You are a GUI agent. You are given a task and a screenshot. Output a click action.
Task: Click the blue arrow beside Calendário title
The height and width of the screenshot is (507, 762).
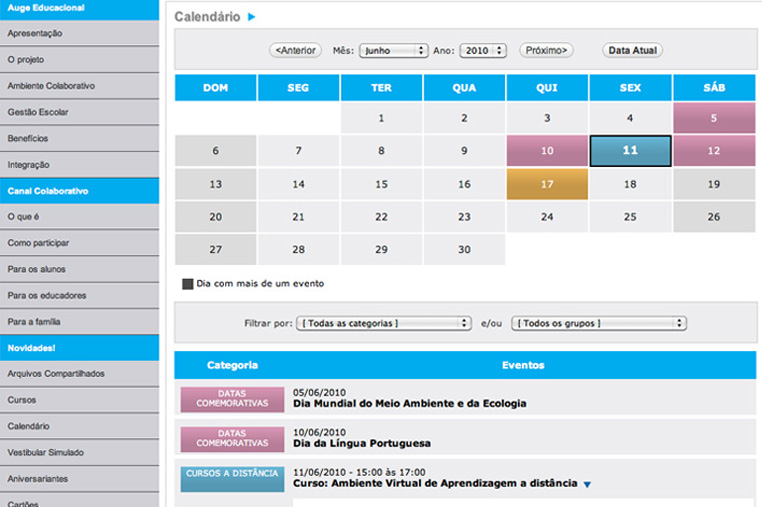coord(252,17)
